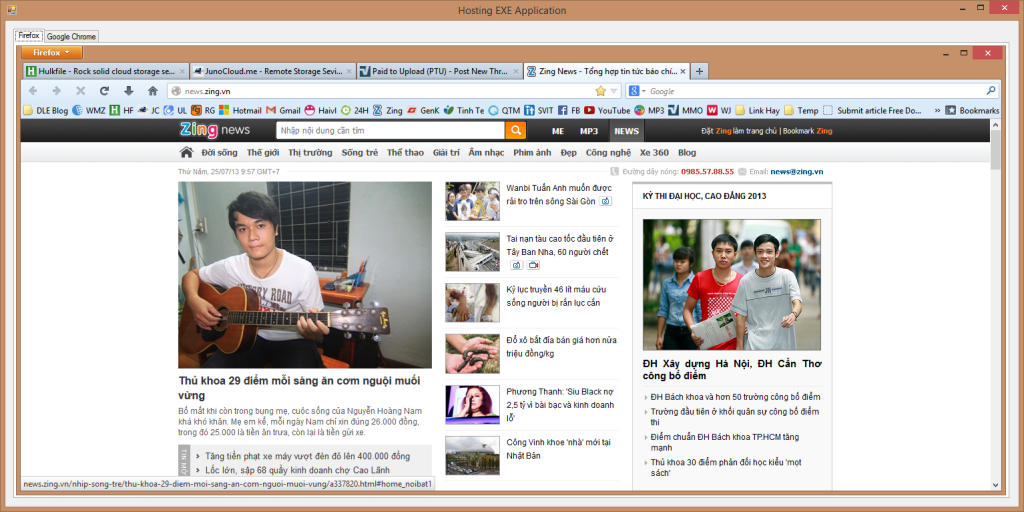Show more bookmarks via the overflow chevron
Image resolution: width=1024 pixels, height=512 pixels.
point(936,110)
